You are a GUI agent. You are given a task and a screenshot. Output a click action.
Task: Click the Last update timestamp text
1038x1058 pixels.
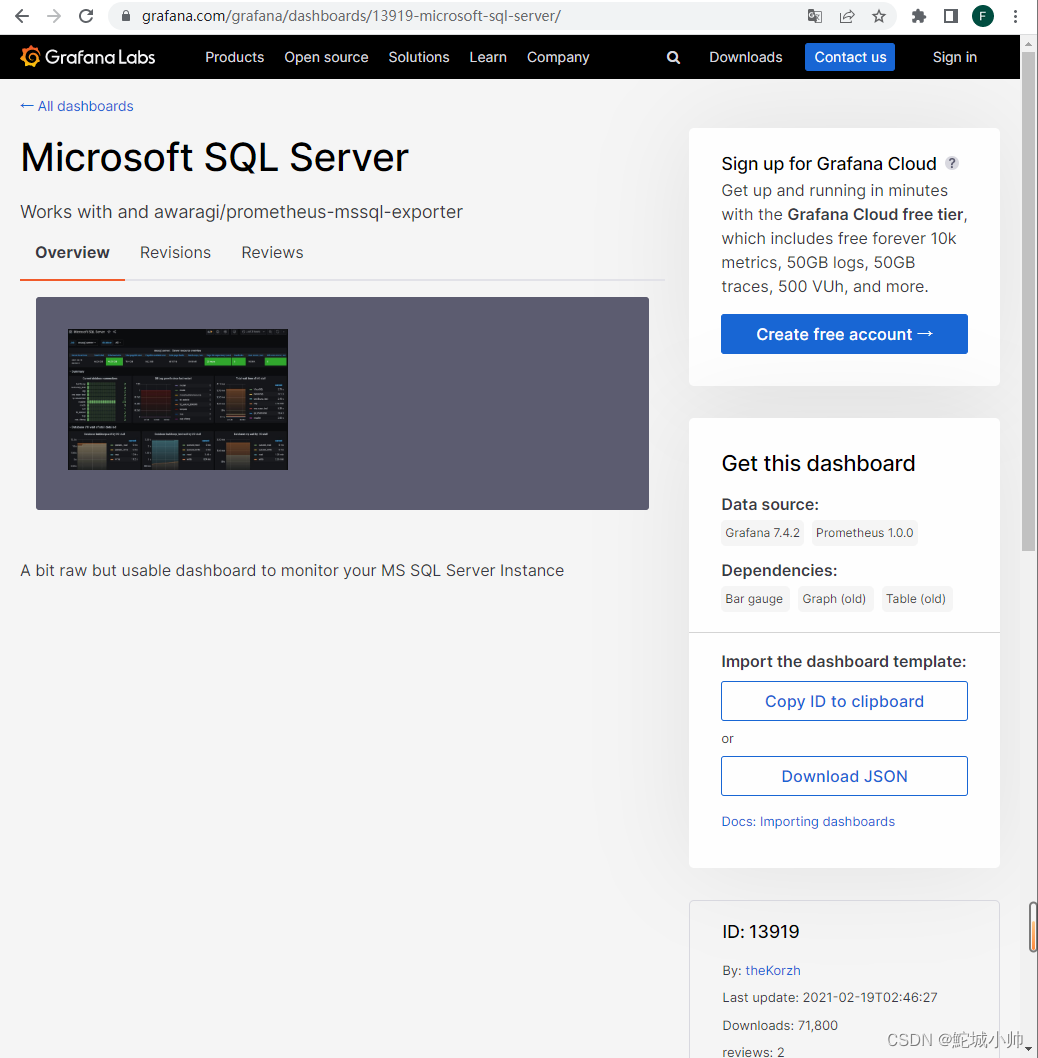(829, 997)
